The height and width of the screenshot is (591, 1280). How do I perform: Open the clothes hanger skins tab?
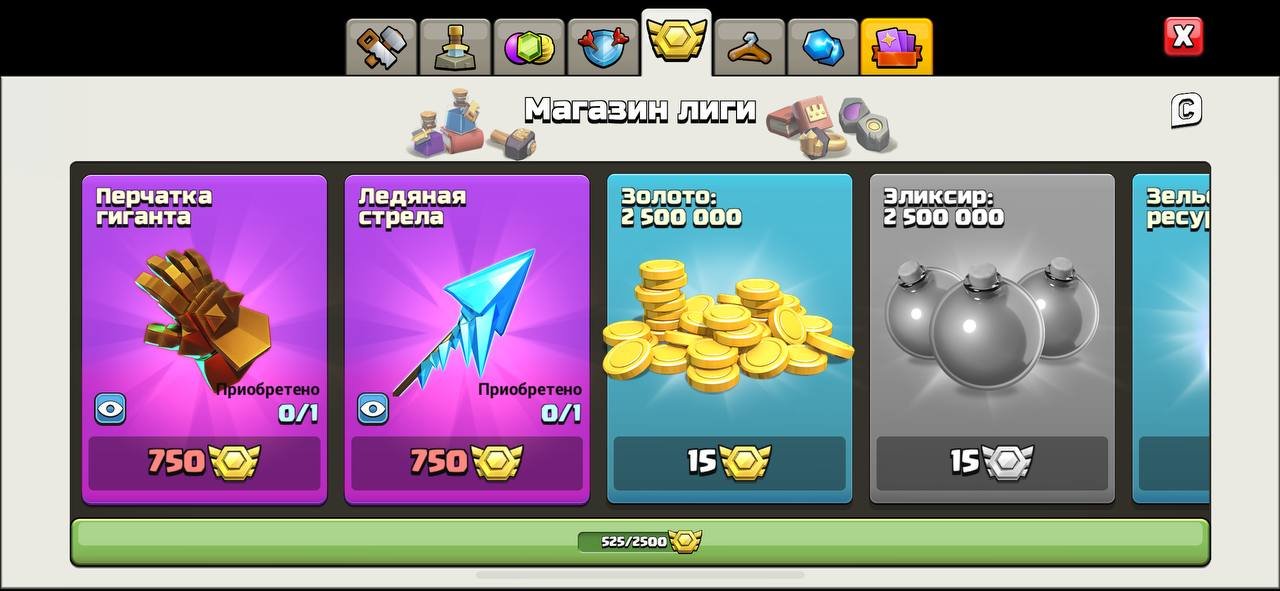pos(749,47)
